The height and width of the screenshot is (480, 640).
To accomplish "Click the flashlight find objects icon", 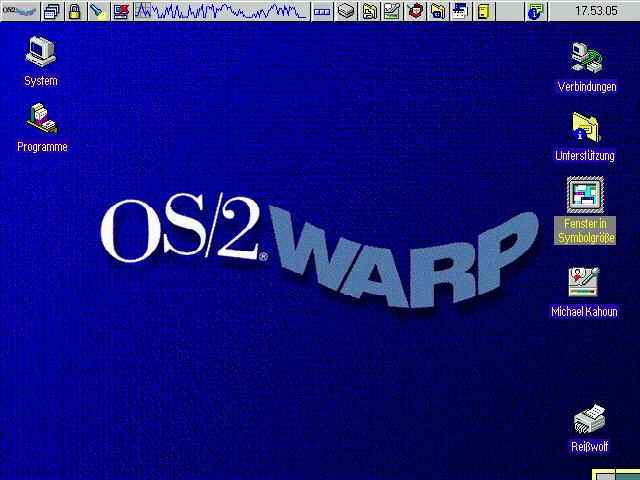I will (x=98, y=11).
